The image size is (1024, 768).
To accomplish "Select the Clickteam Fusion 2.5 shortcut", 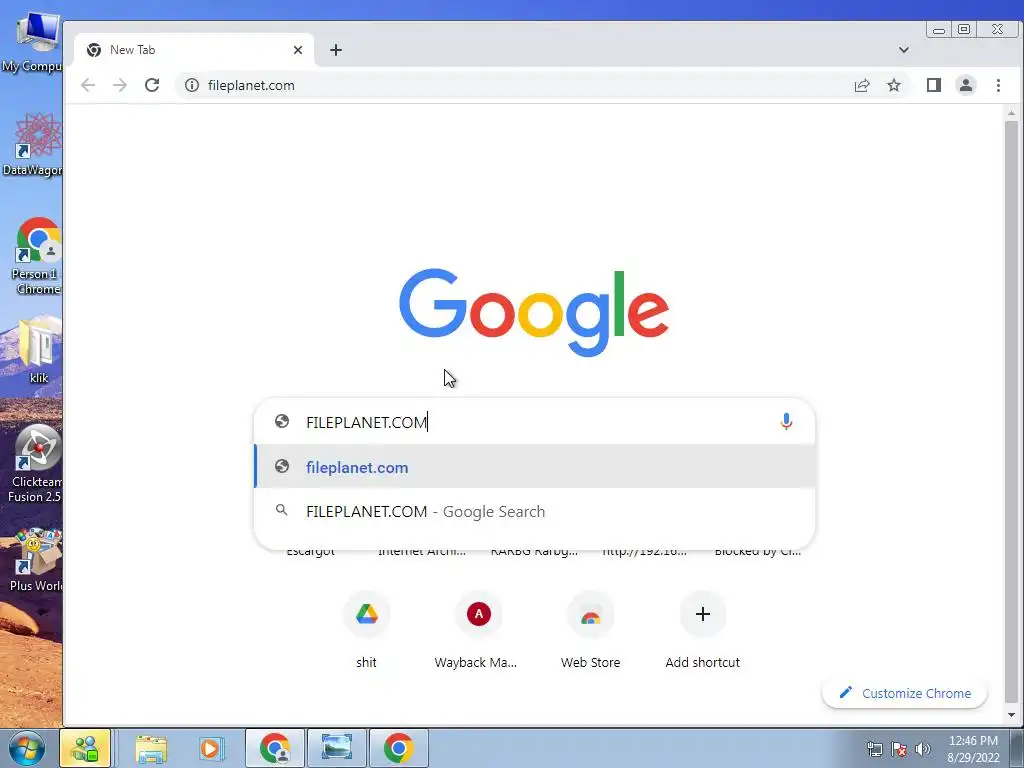I will pyautogui.click(x=35, y=464).
